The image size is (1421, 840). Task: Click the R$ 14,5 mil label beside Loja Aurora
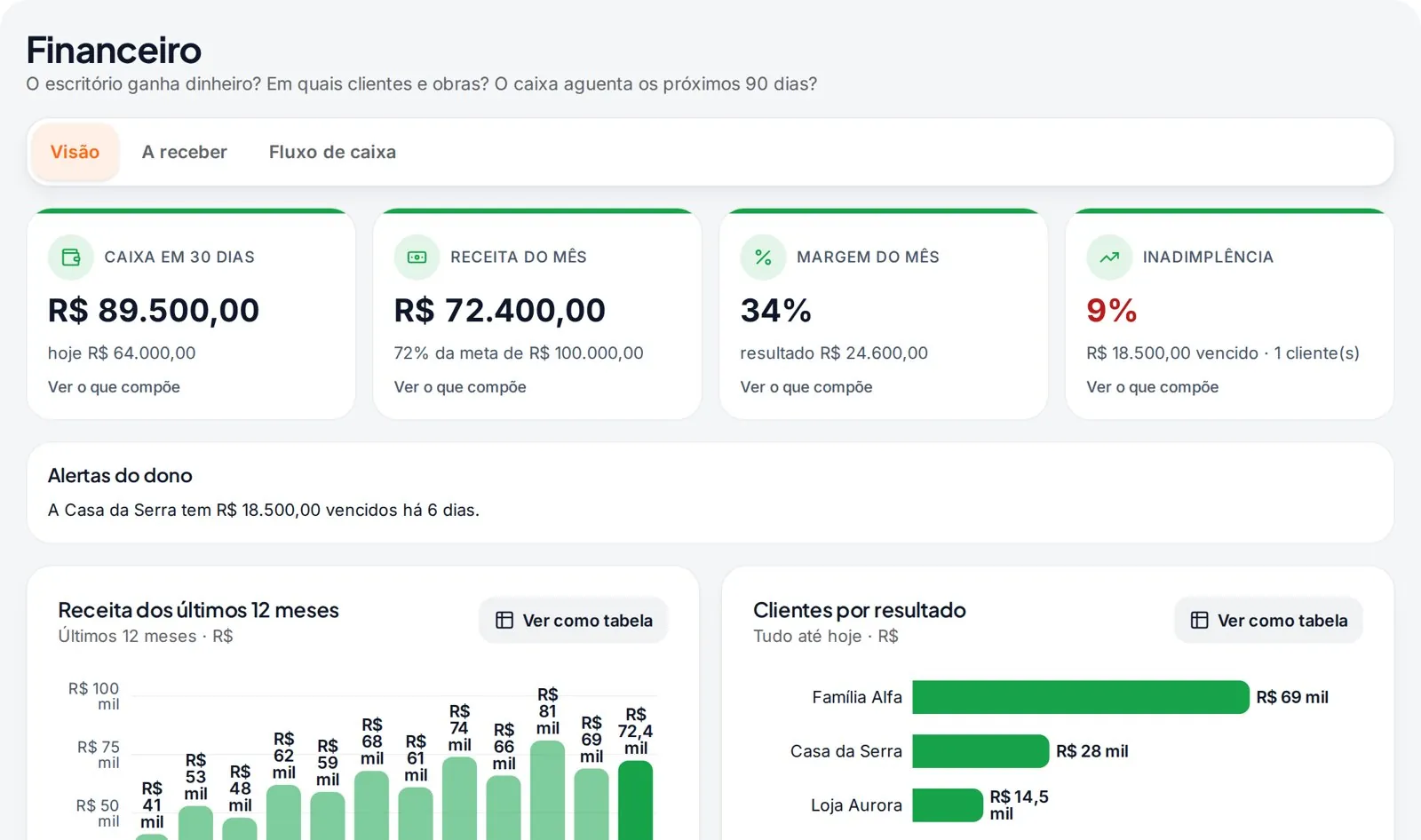[x=1020, y=805]
